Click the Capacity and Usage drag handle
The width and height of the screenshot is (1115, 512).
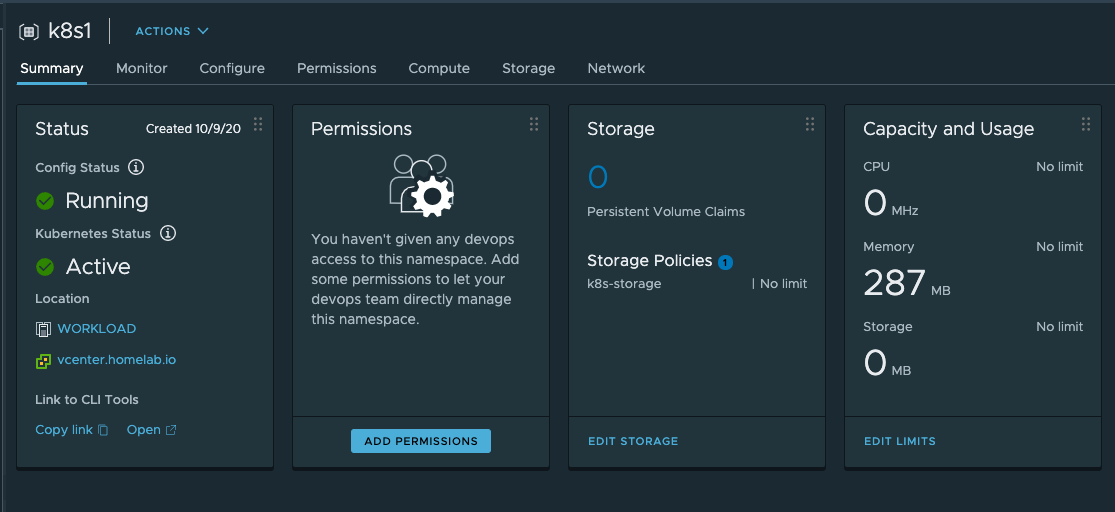pos(1086,124)
